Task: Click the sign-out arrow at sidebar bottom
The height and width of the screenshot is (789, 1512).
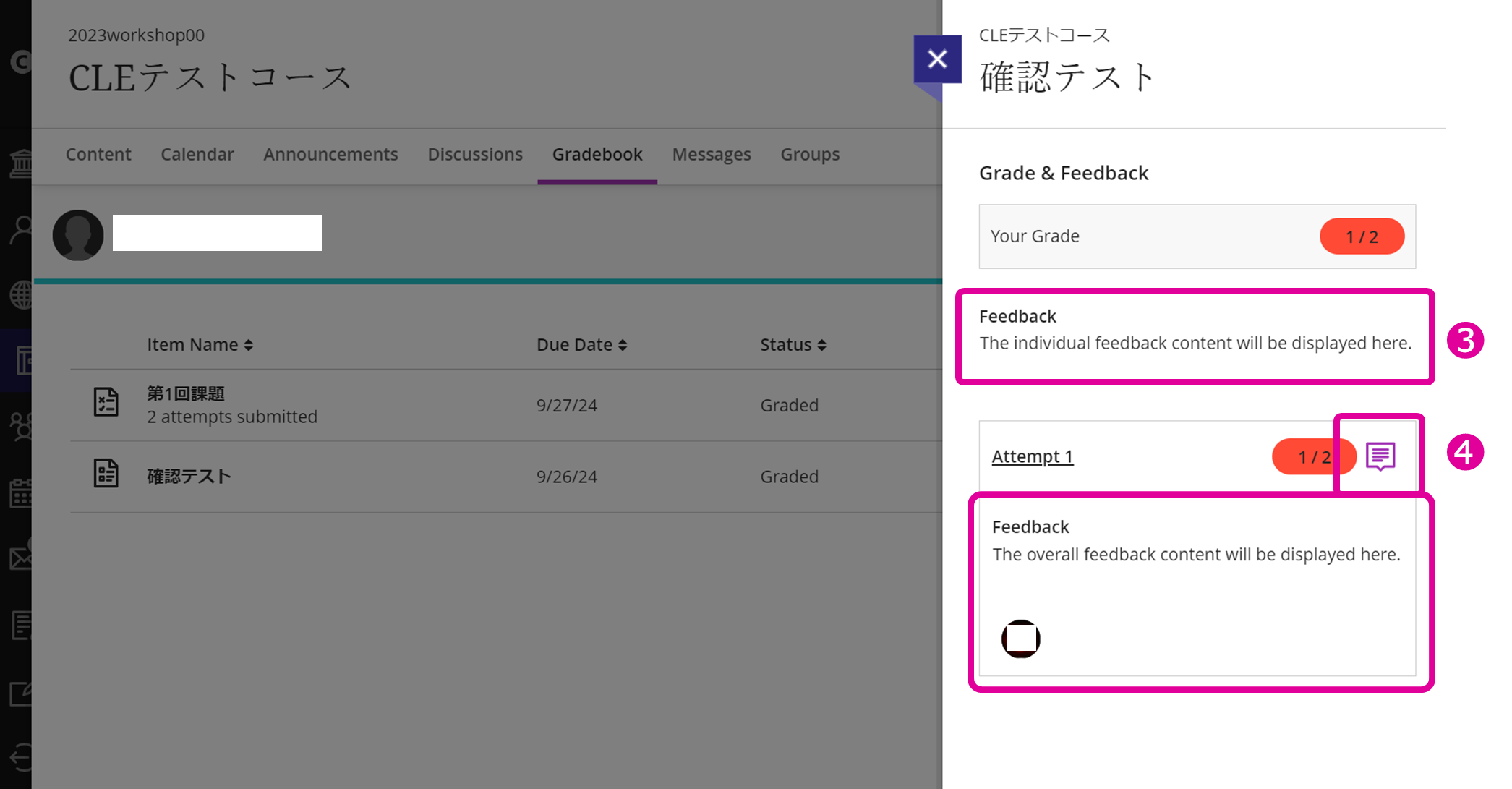Action: tap(20, 758)
